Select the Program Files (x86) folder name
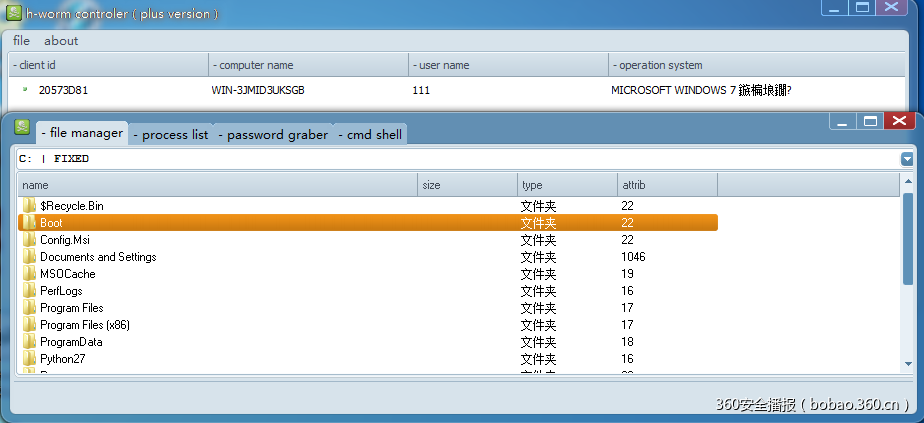 tap(85, 325)
